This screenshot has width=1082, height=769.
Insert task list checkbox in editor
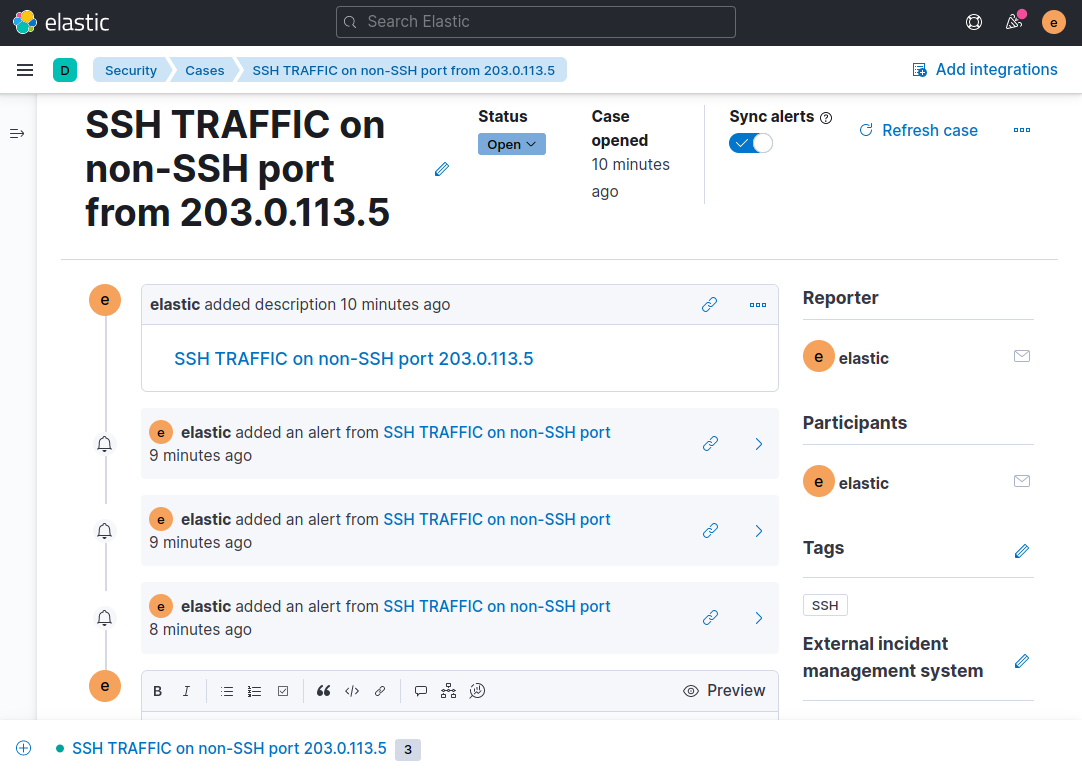pos(283,691)
